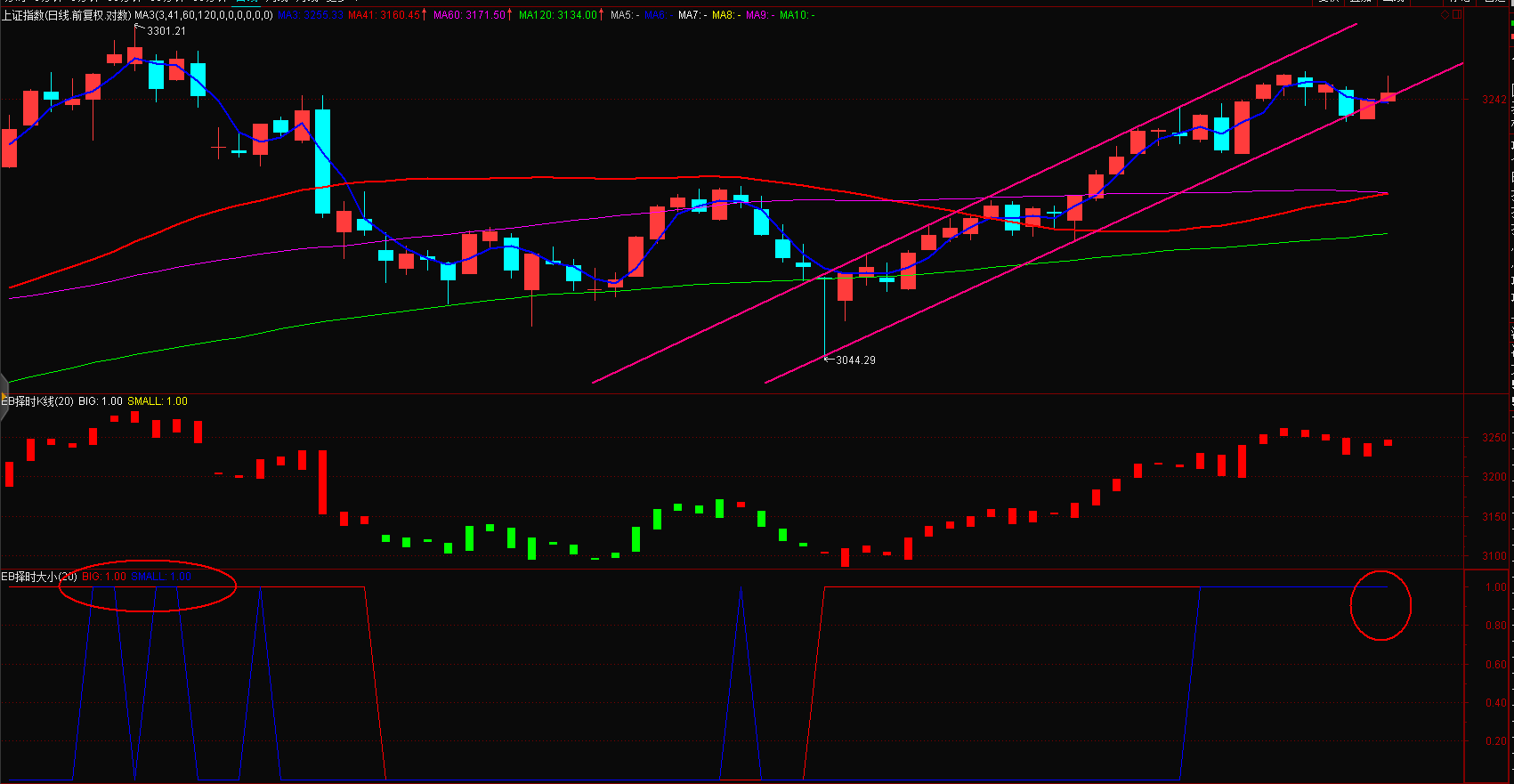
Task: Click the diamond icon at chart top-right
Action: click(x=1445, y=15)
